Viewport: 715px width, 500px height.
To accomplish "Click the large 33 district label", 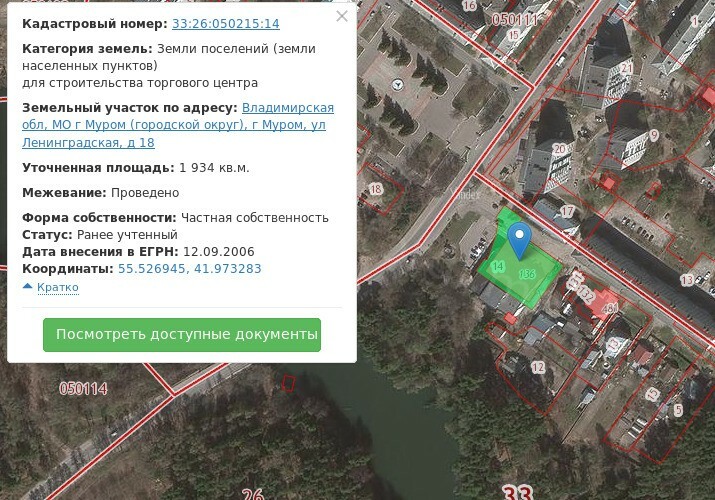I will pyautogui.click(x=517, y=492).
